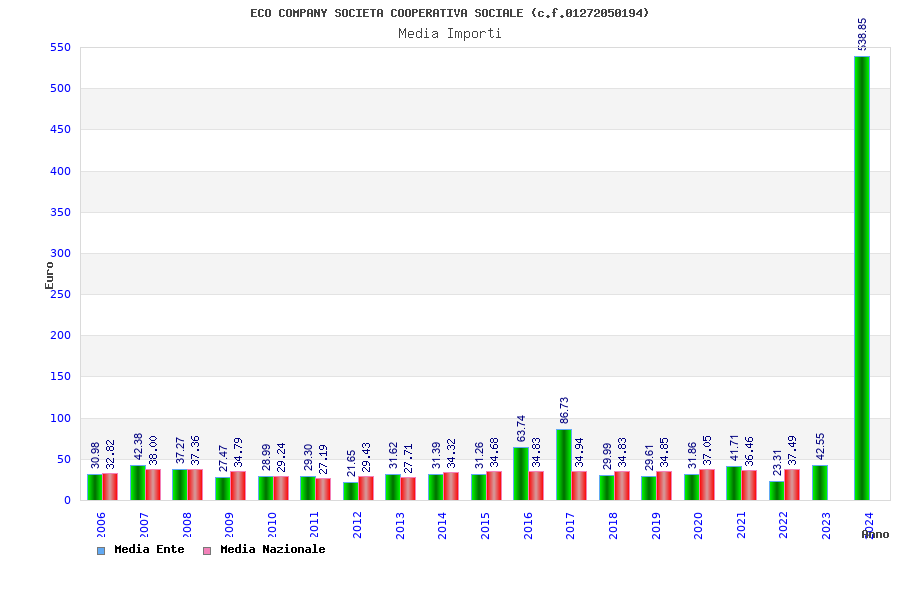Click the 550 y-axis tick label
The height and width of the screenshot is (600, 900).
tap(60, 47)
